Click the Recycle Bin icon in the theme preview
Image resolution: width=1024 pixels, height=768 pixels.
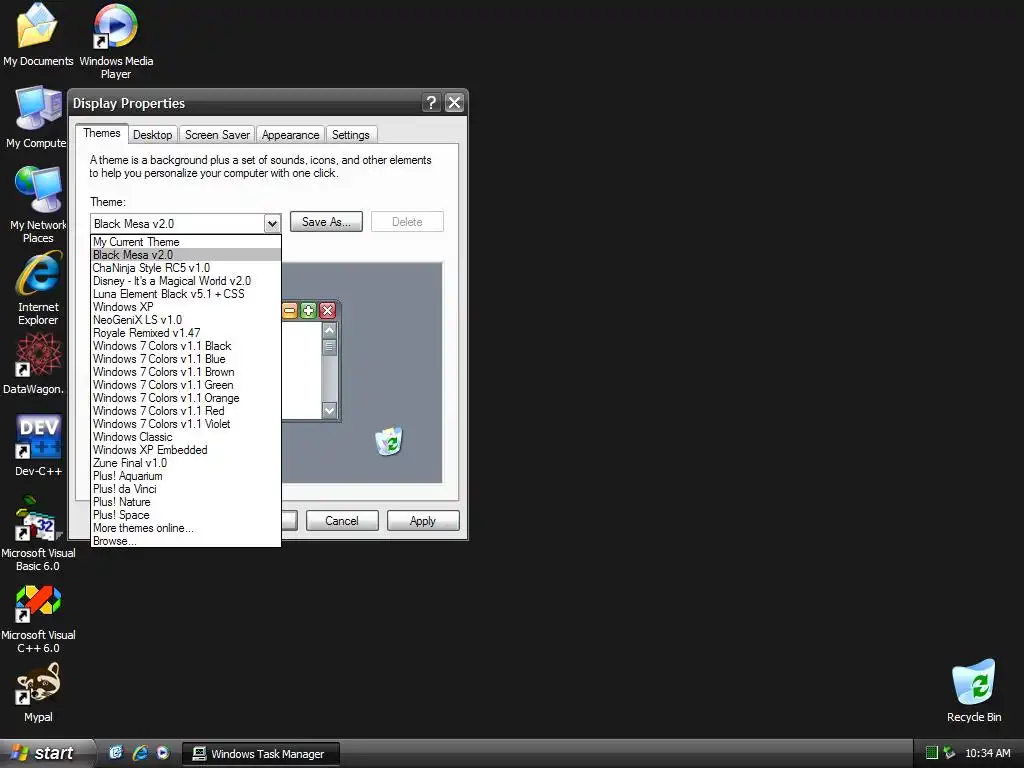coord(389,441)
